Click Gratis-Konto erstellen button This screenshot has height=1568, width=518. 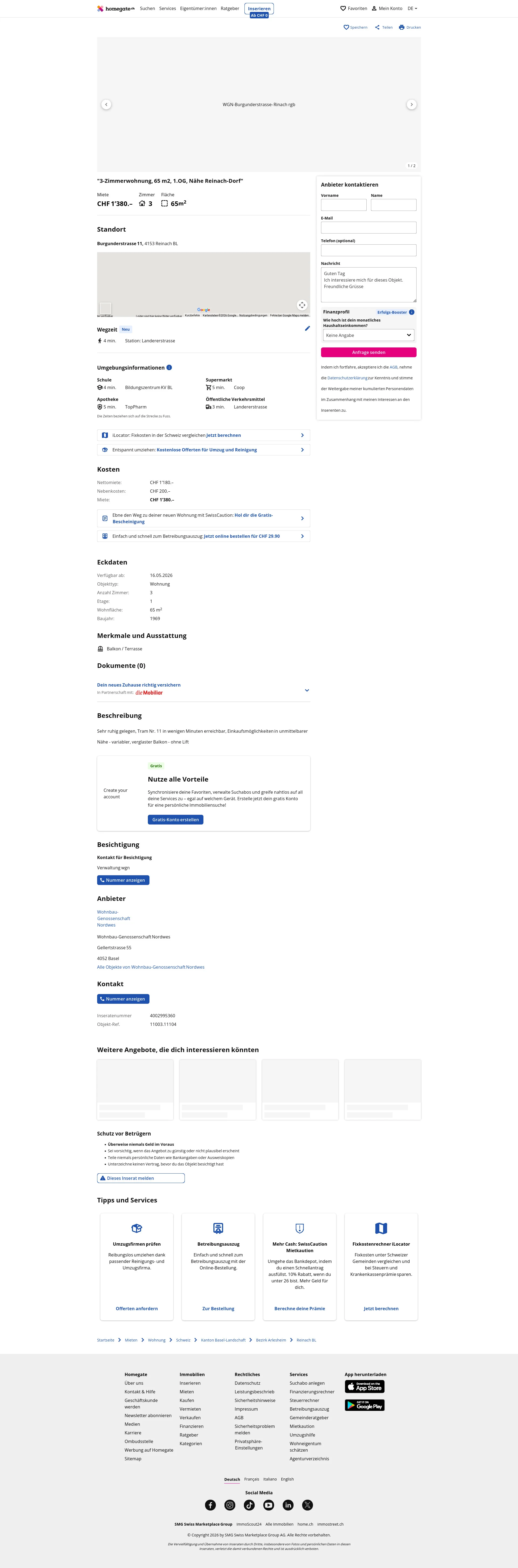(175, 819)
